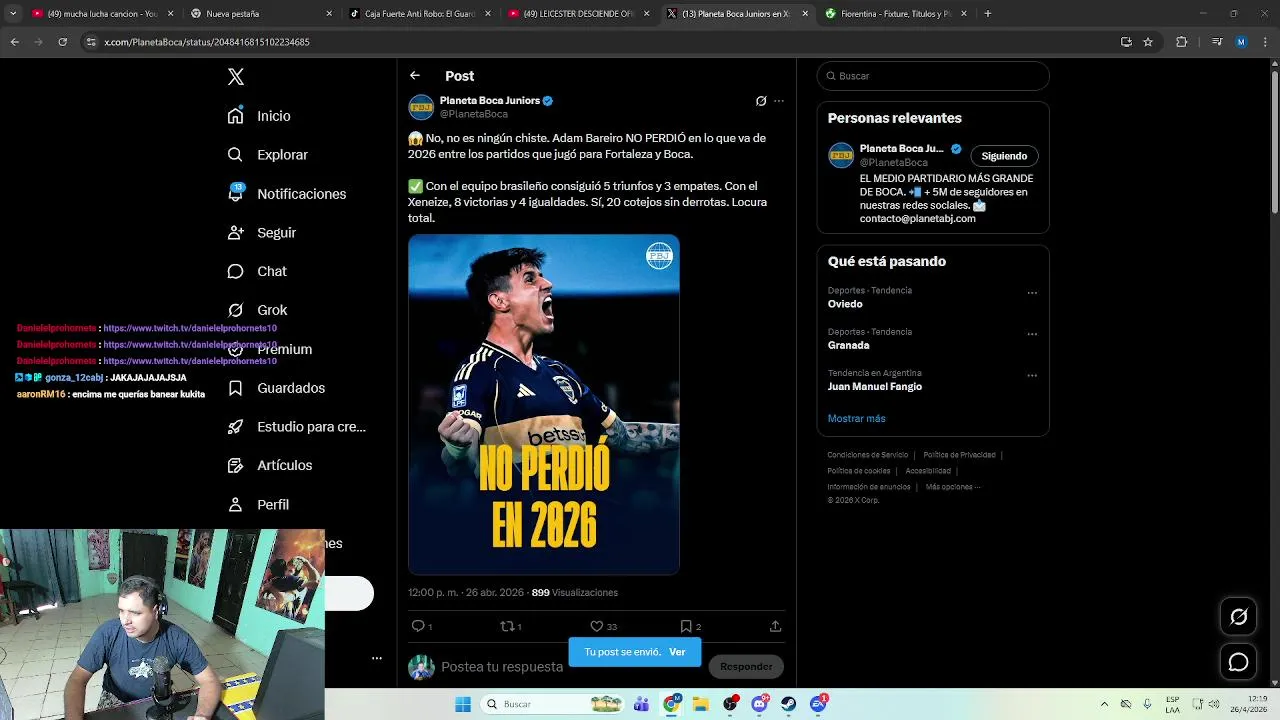Click the reply comment icon under the post
This screenshot has height=720, width=1280.
tap(418, 626)
